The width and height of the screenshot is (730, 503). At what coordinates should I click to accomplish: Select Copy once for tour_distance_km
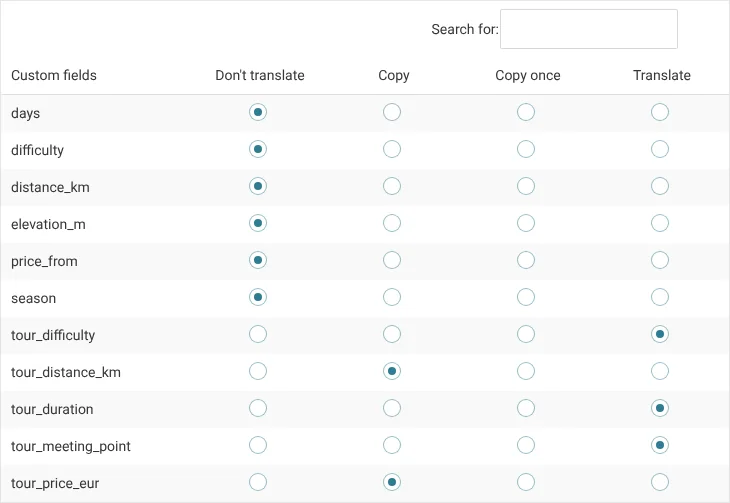pyautogui.click(x=526, y=371)
